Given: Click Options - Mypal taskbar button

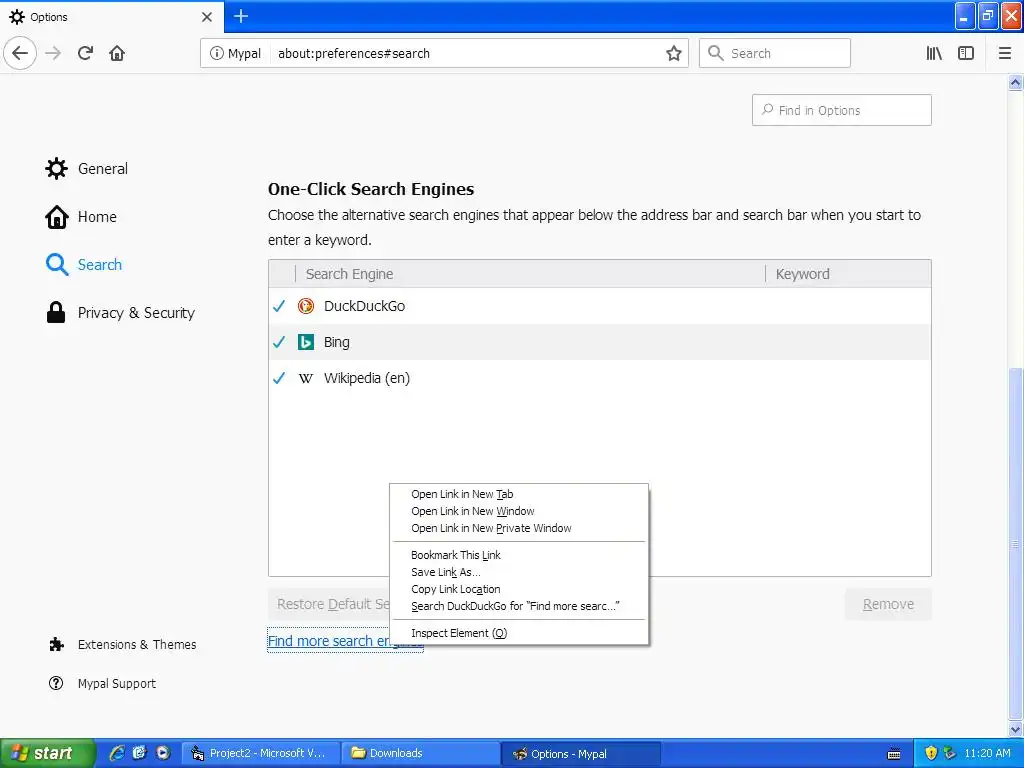Looking at the screenshot, I should pyautogui.click(x=582, y=754).
